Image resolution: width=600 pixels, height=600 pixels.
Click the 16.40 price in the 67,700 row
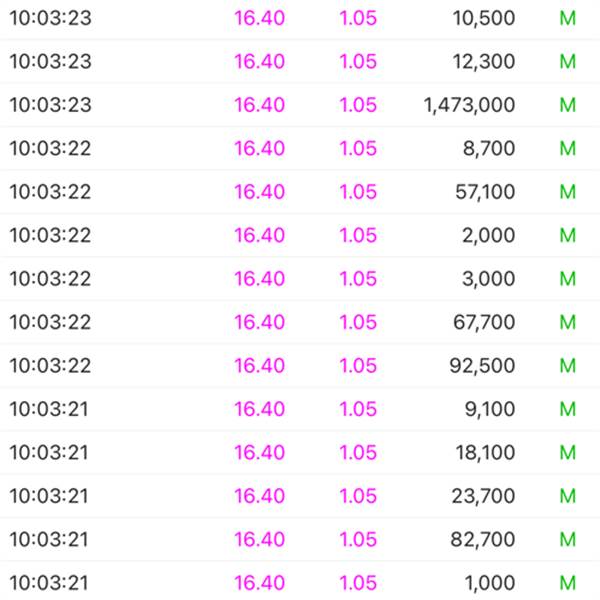[x=259, y=322]
